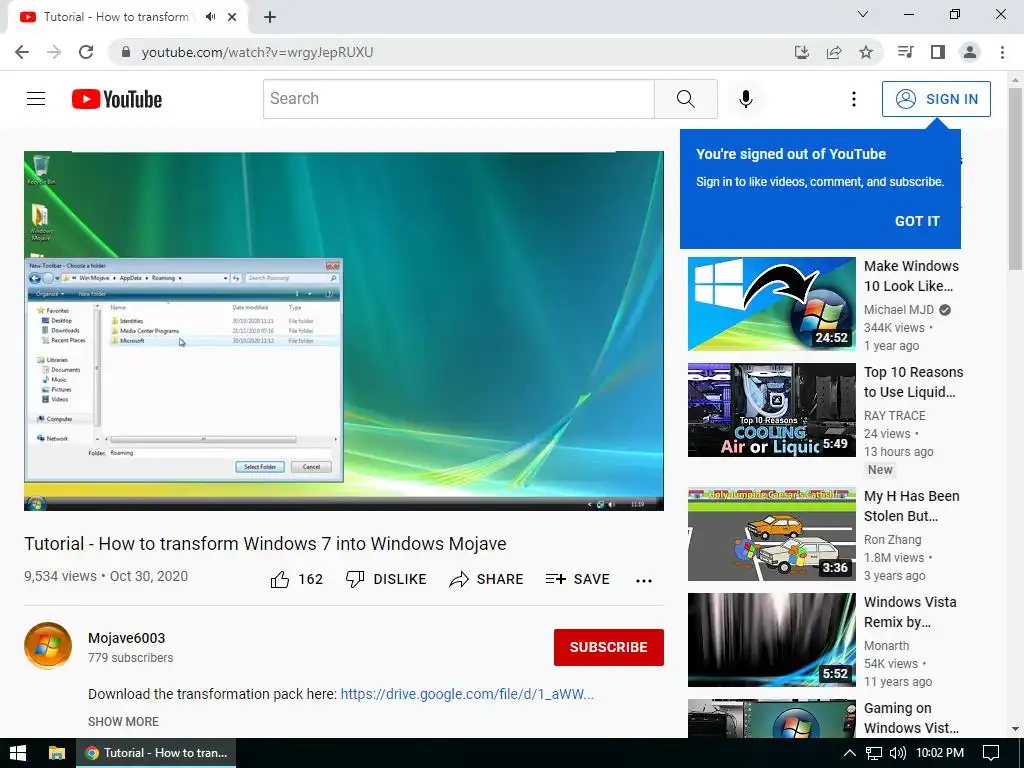
Task: Click the address bar URL
Action: (x=257, y=52)
